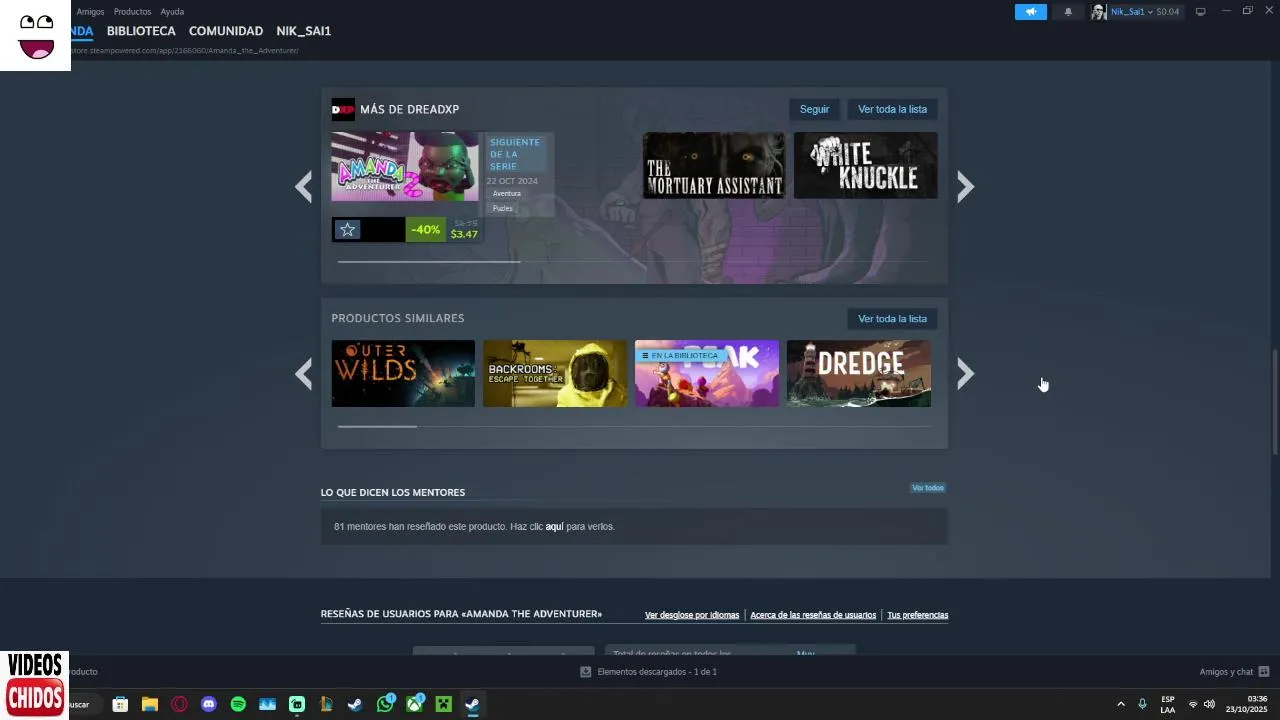
Task: Open Backrooms Escape Together thumbnail
Action: pos(555,374)
